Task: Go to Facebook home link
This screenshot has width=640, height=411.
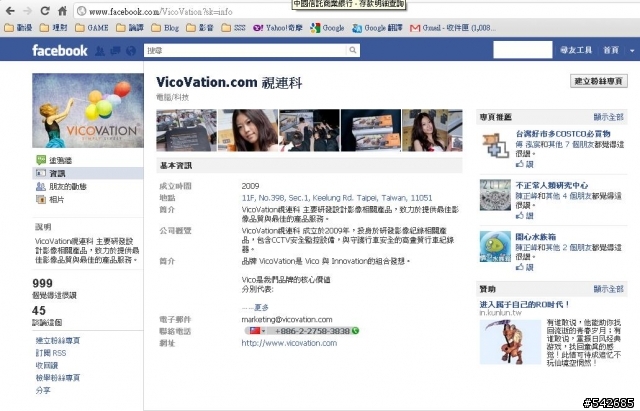Action: click(611, 50)
